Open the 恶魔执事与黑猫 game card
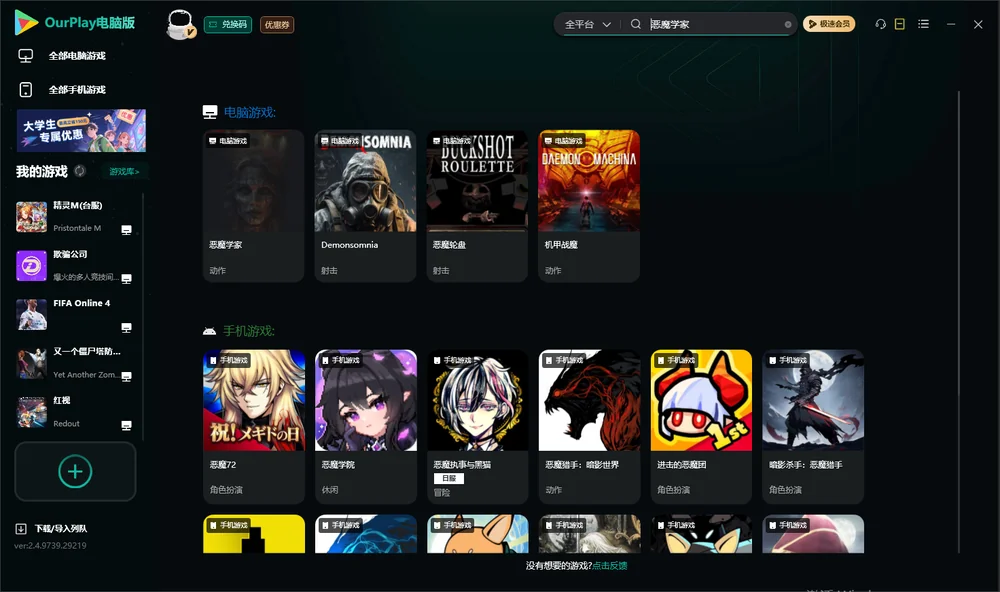 477,426
